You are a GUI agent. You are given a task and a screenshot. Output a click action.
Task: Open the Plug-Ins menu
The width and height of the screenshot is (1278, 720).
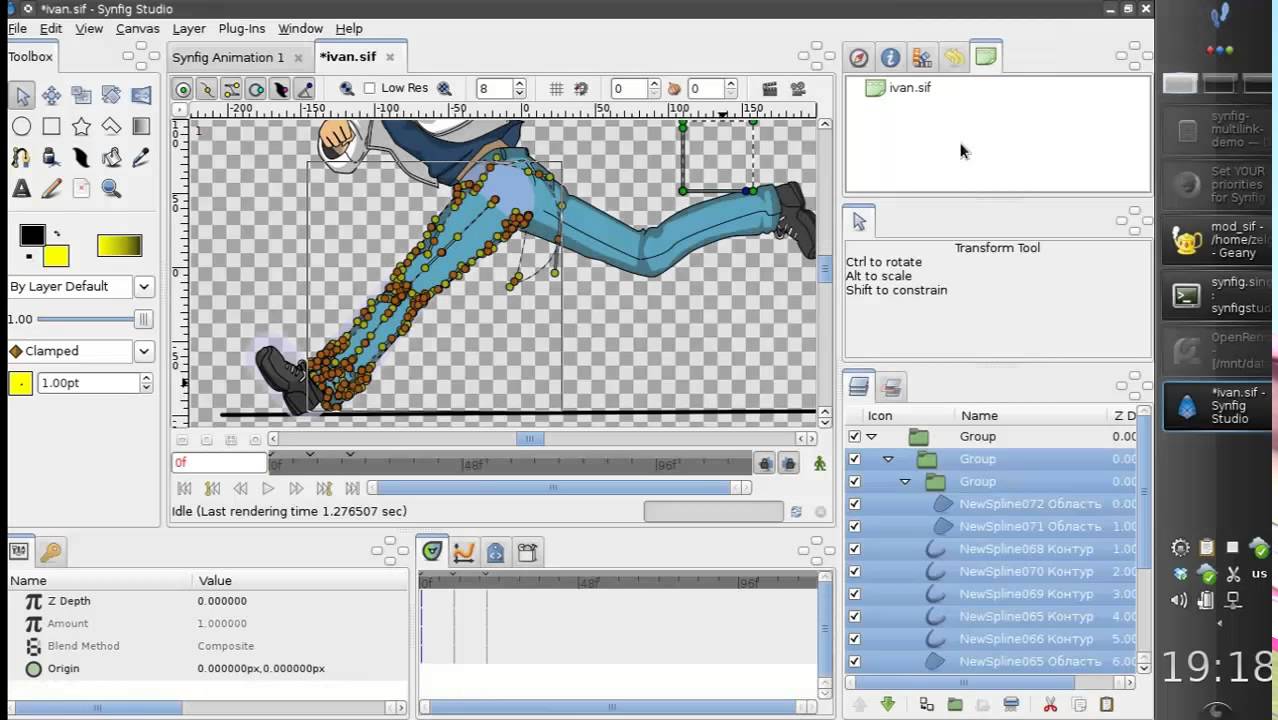tap(242, 29)
